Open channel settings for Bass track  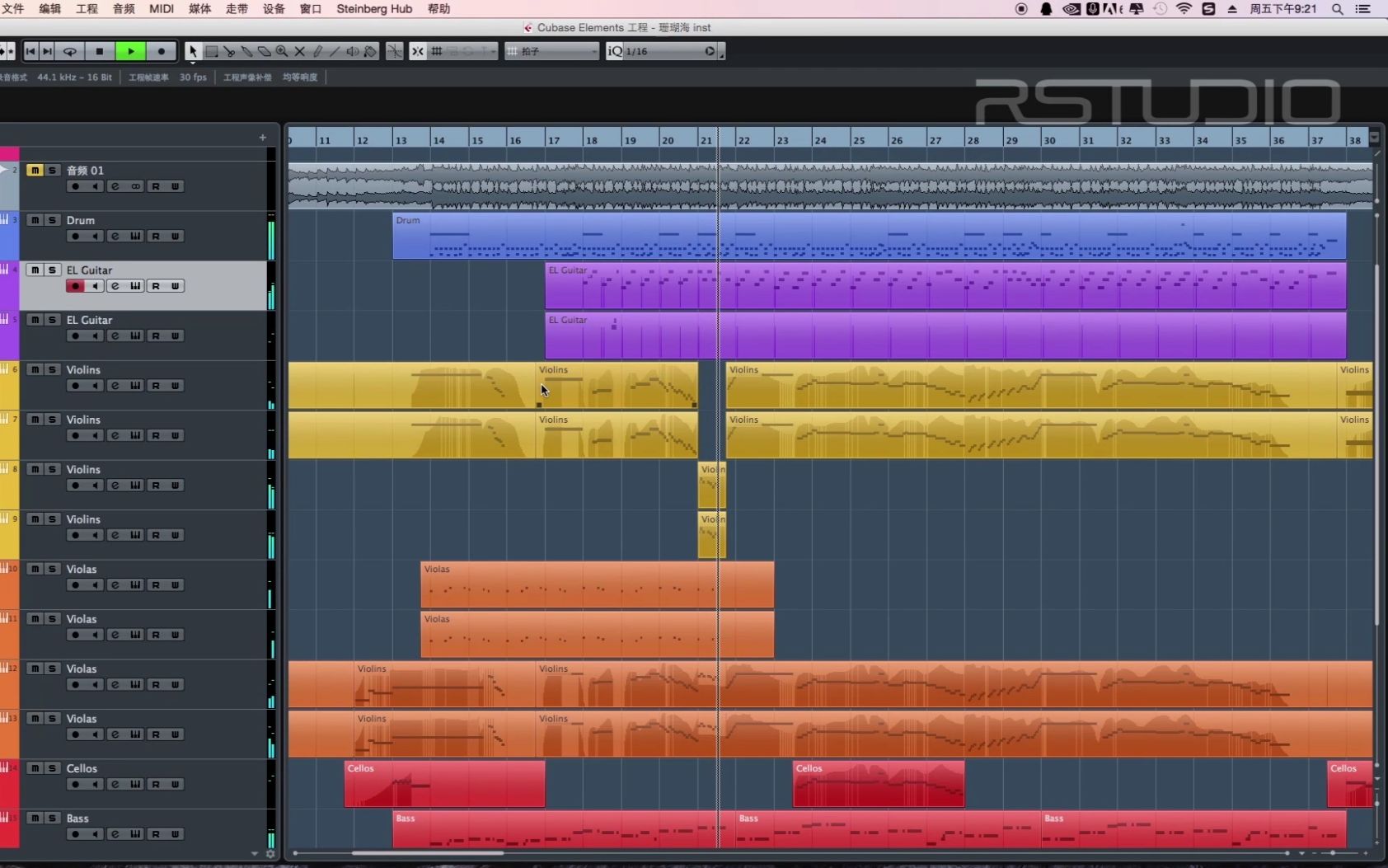coord(115,834)
